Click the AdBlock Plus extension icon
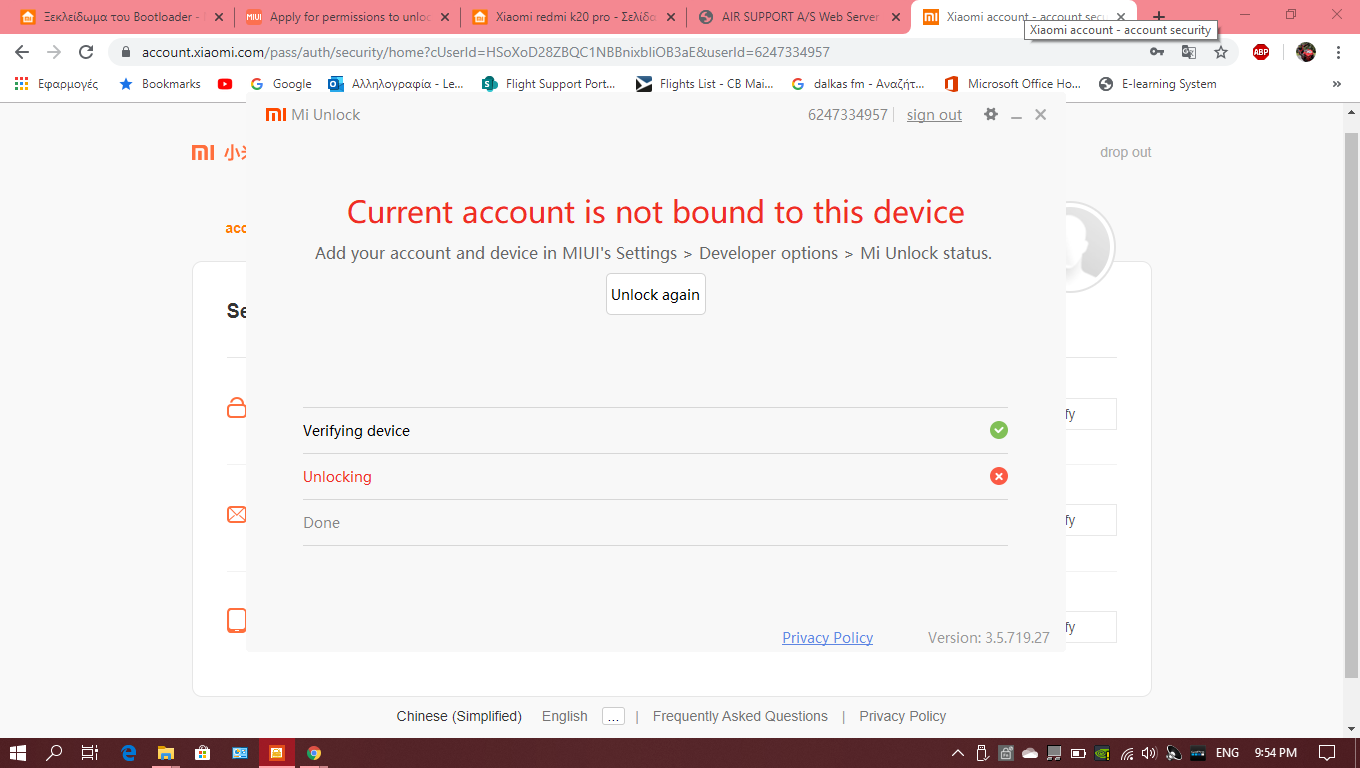Image resolution: width=1360 pixels, height=768 pixels. click(1261, 52)
